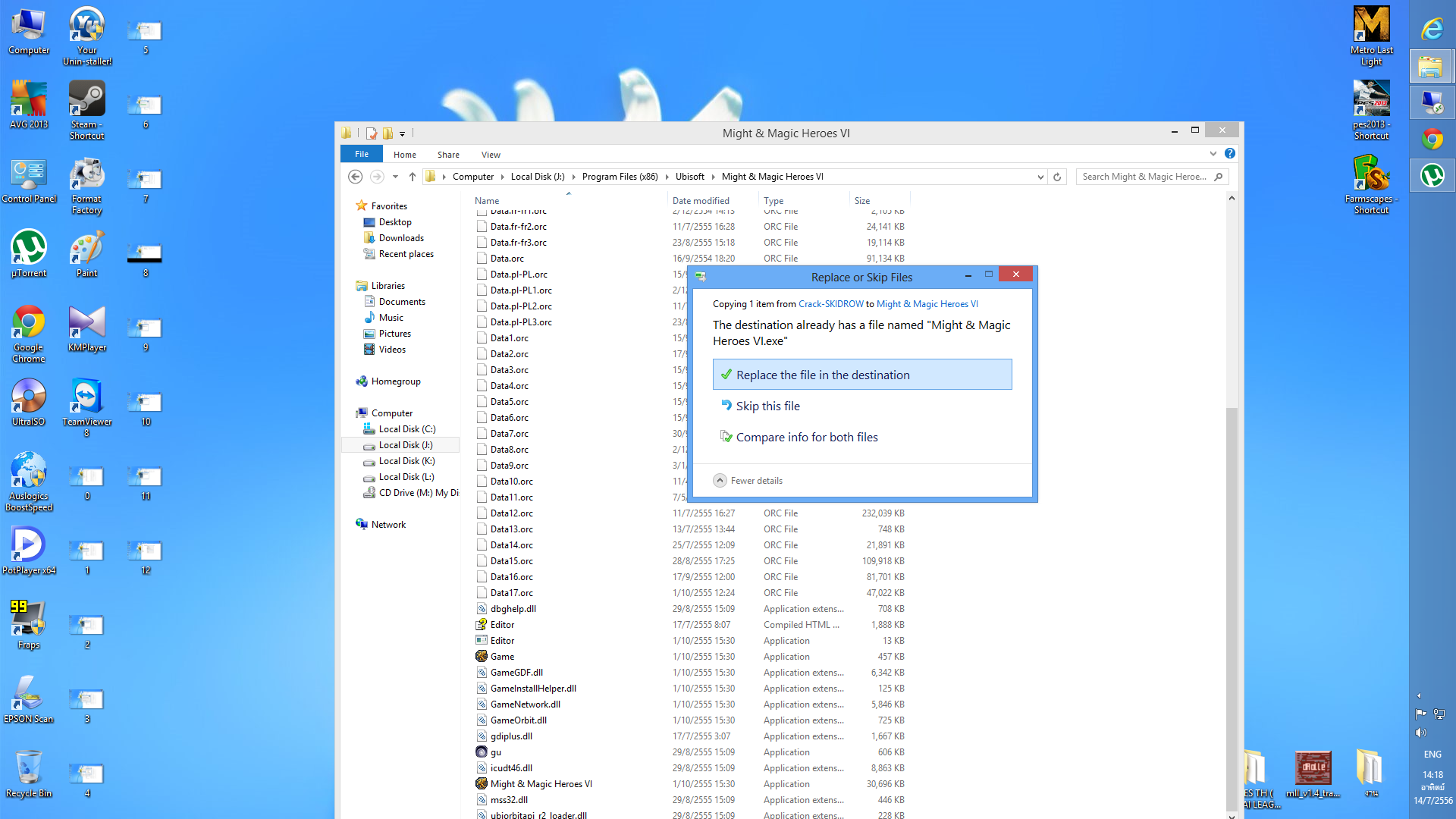Screen dimensions: 1456x819
Task: Choose Skip this file option
Action: click(x=767, y=406)
